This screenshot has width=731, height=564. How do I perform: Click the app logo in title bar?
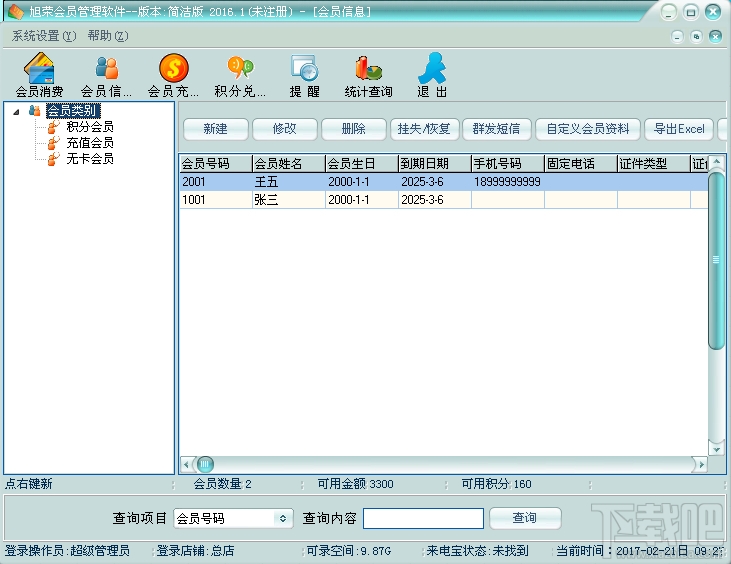click(15, 11)
